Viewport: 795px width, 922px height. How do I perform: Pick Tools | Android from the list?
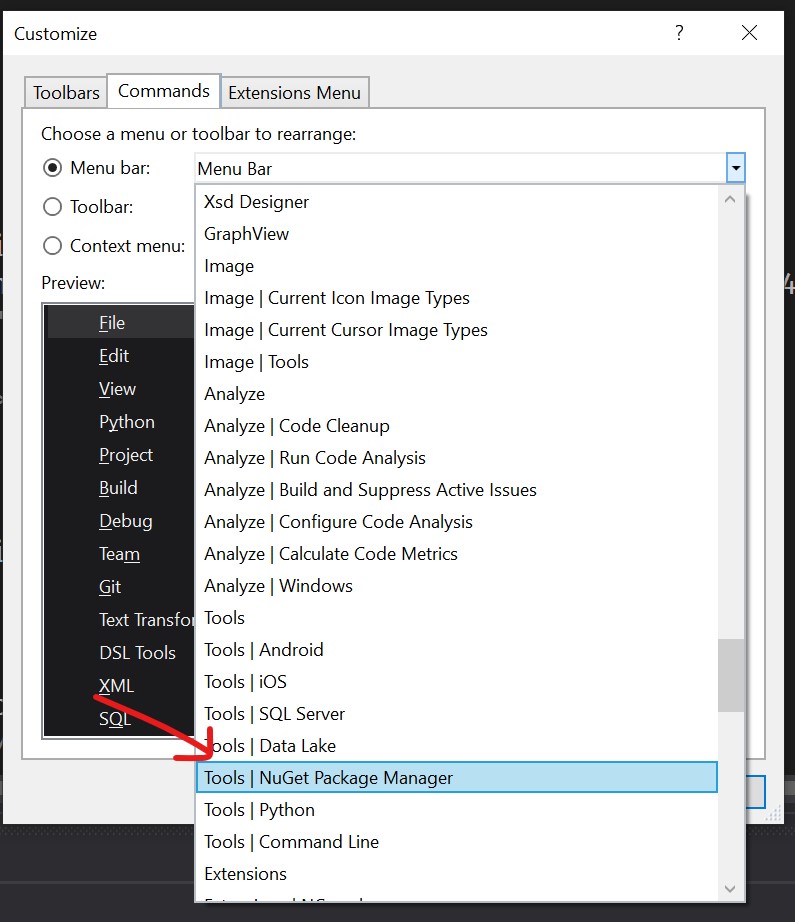[264, 649]
